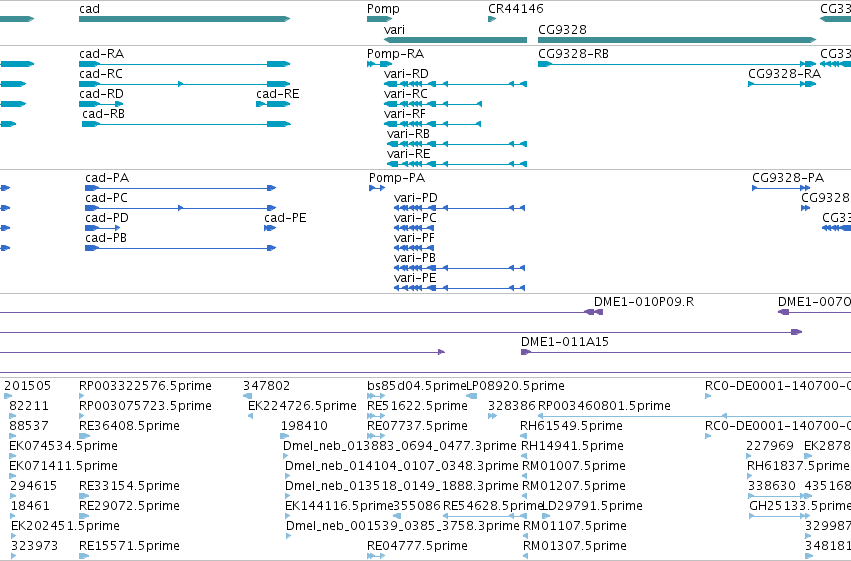851x561 pixels.
Task: Click the cad-RB transcript
Action: [x=186, y=124]
